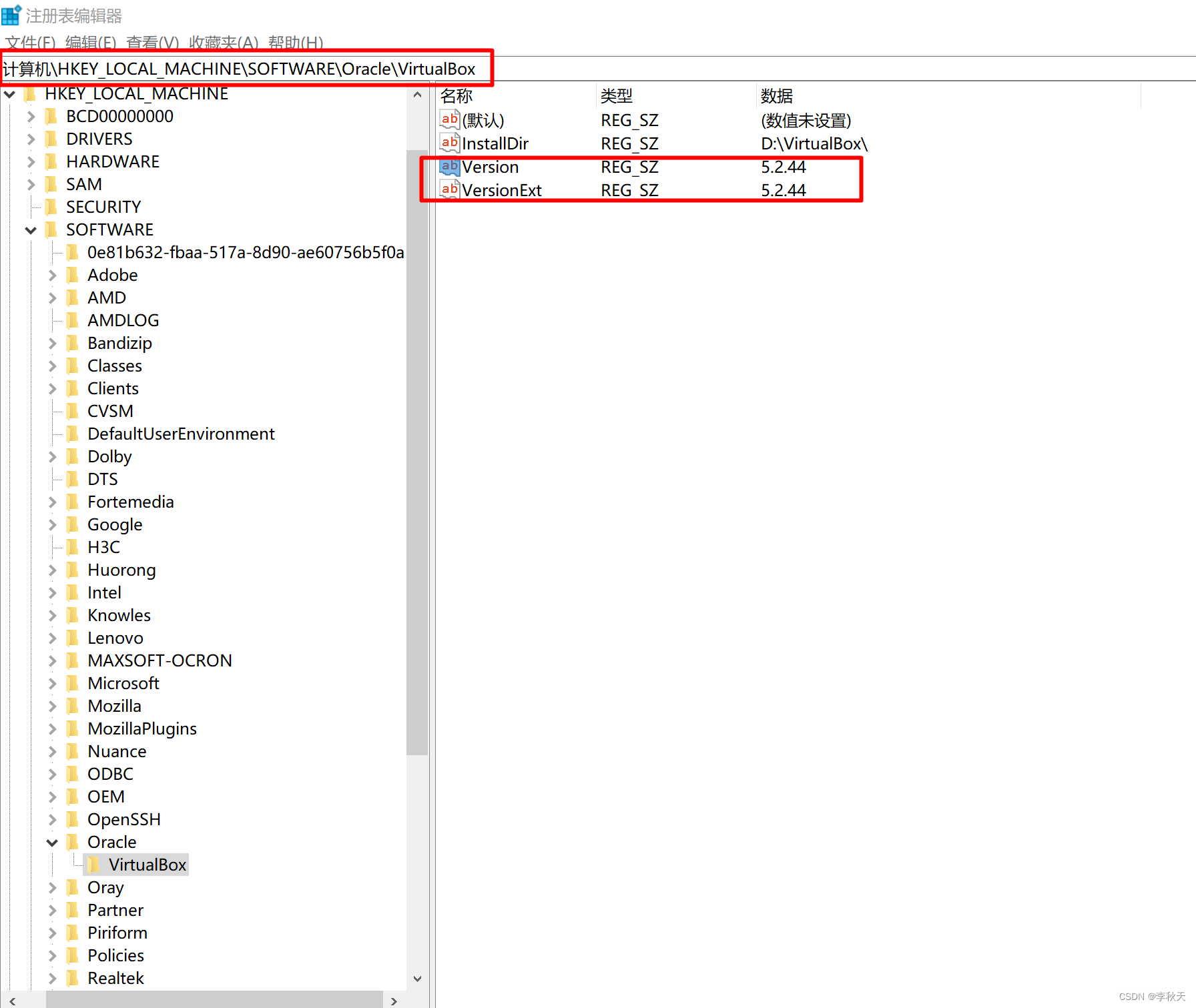Click the CVSM folder icon

(73, 412)
